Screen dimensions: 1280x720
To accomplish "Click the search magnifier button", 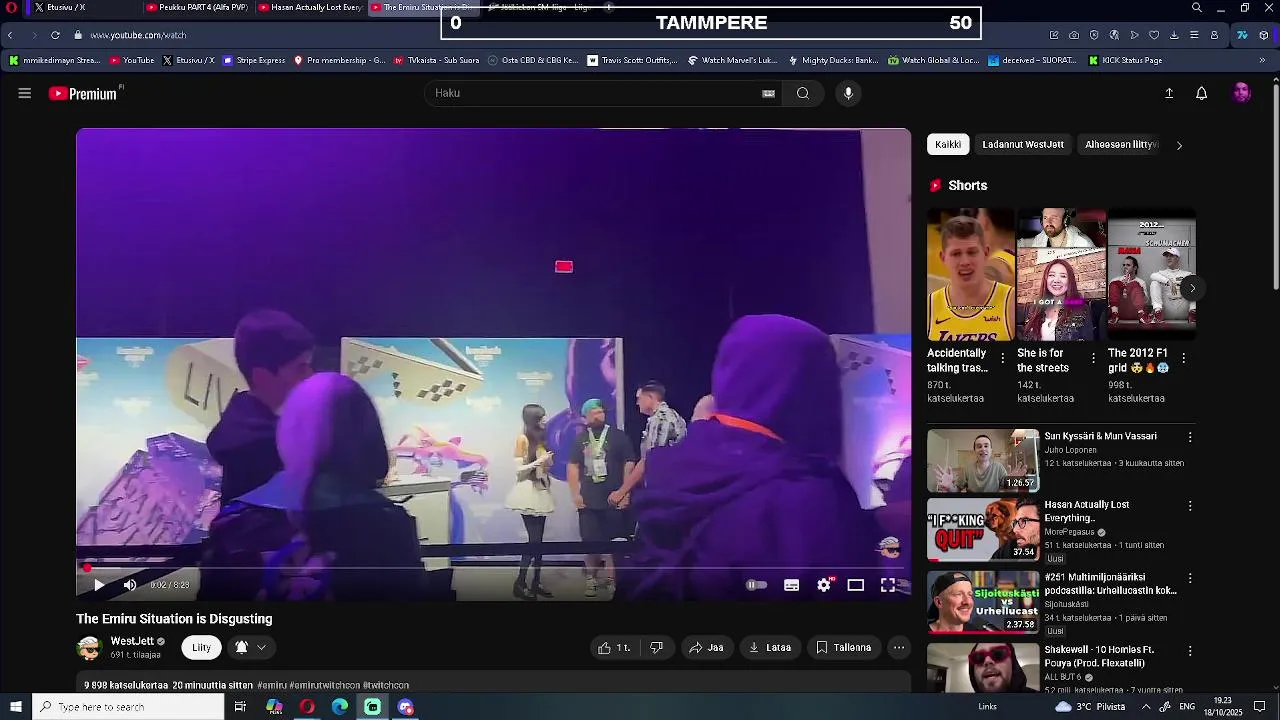I will 803,93.
